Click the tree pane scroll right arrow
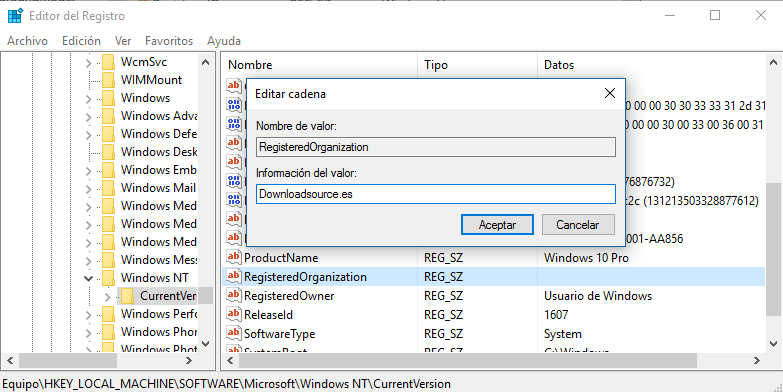Image resolution: width=783 pixels, height=392 pixels. 189,360
